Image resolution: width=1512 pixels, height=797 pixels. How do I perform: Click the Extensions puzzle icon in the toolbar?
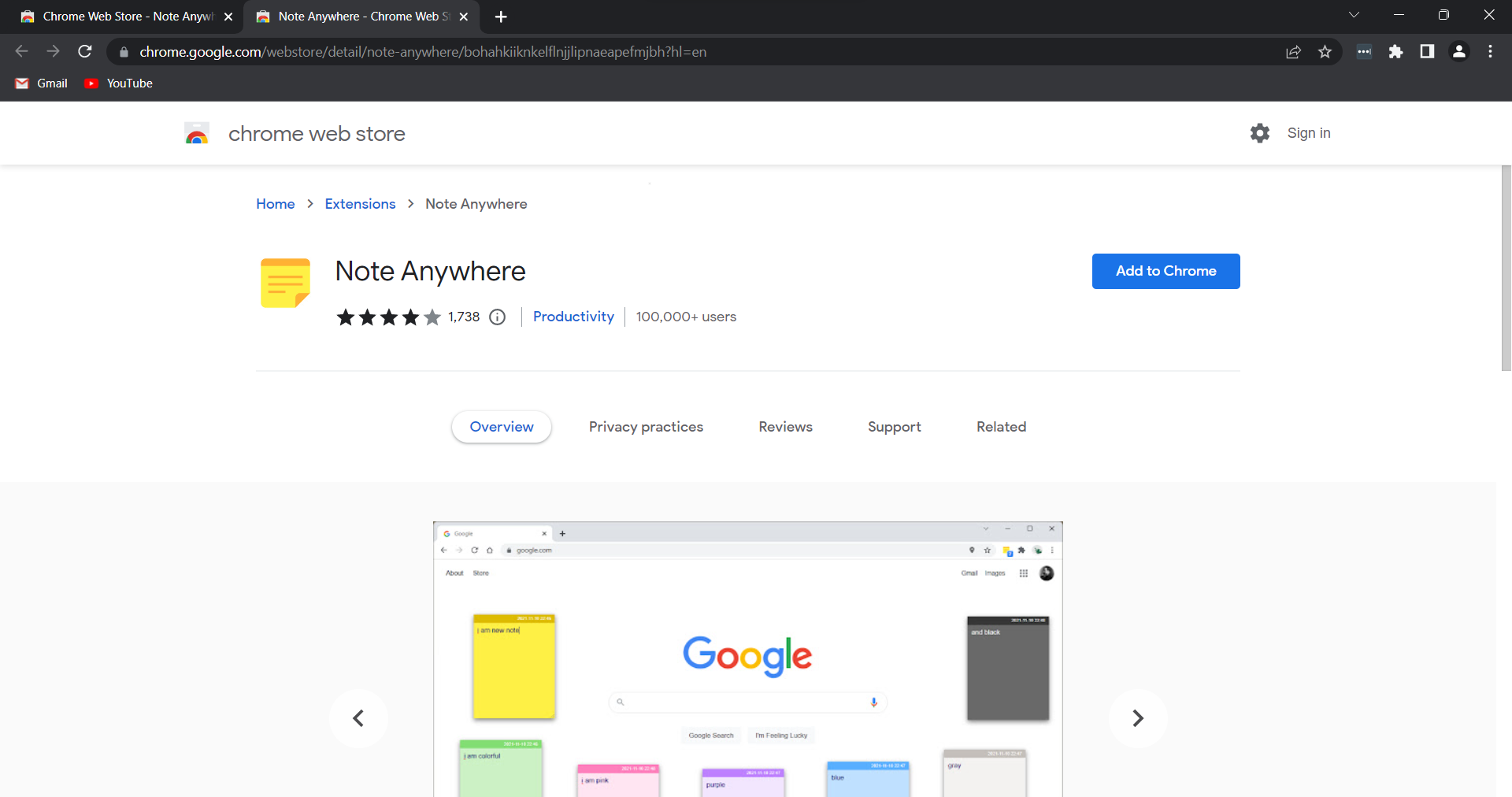pos(1396,51)
